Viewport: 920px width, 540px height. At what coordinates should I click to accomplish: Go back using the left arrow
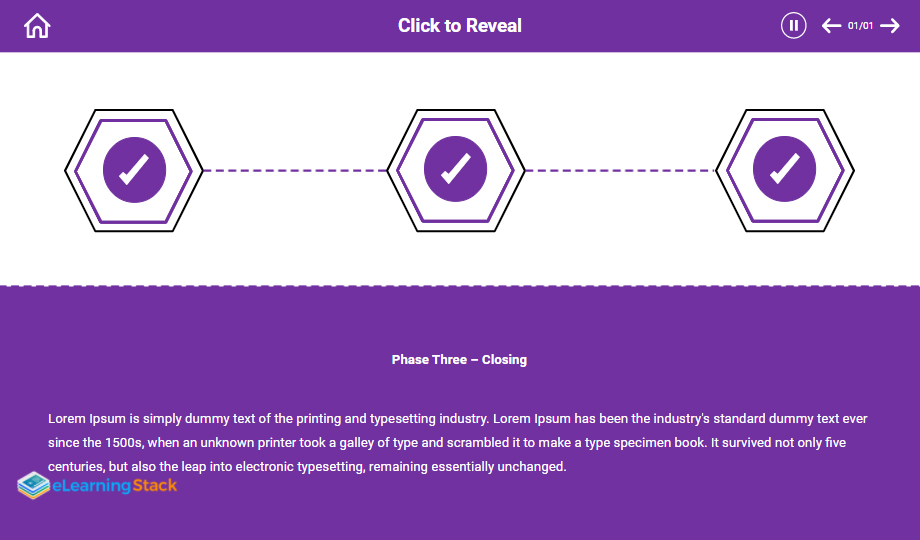point(831,26)
